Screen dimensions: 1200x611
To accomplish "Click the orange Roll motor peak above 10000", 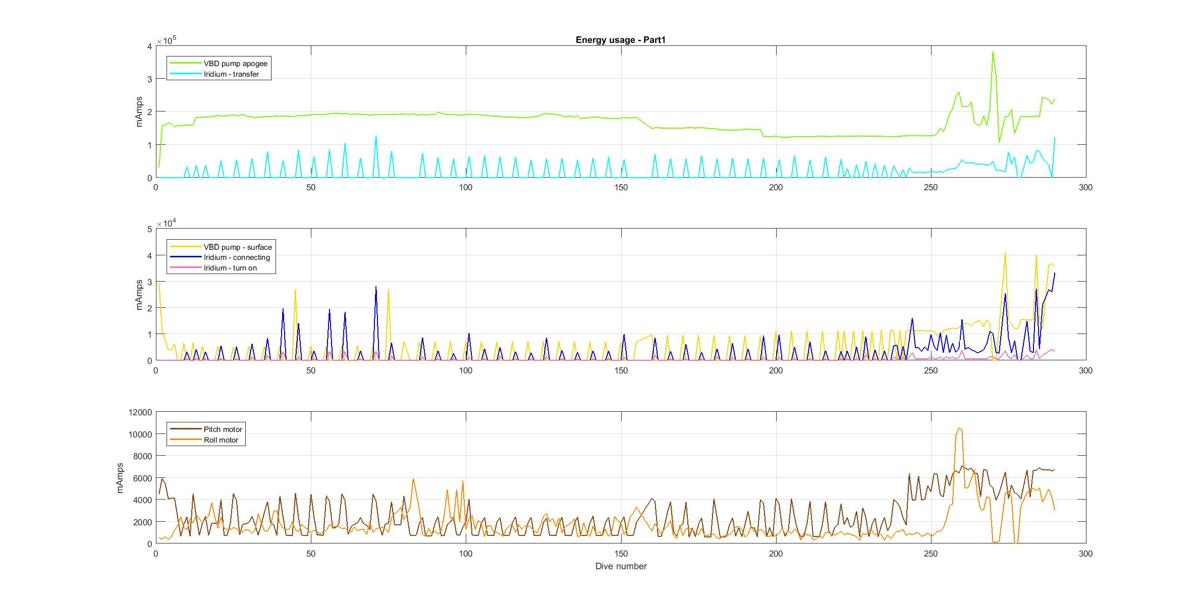I will click(960, 429).
